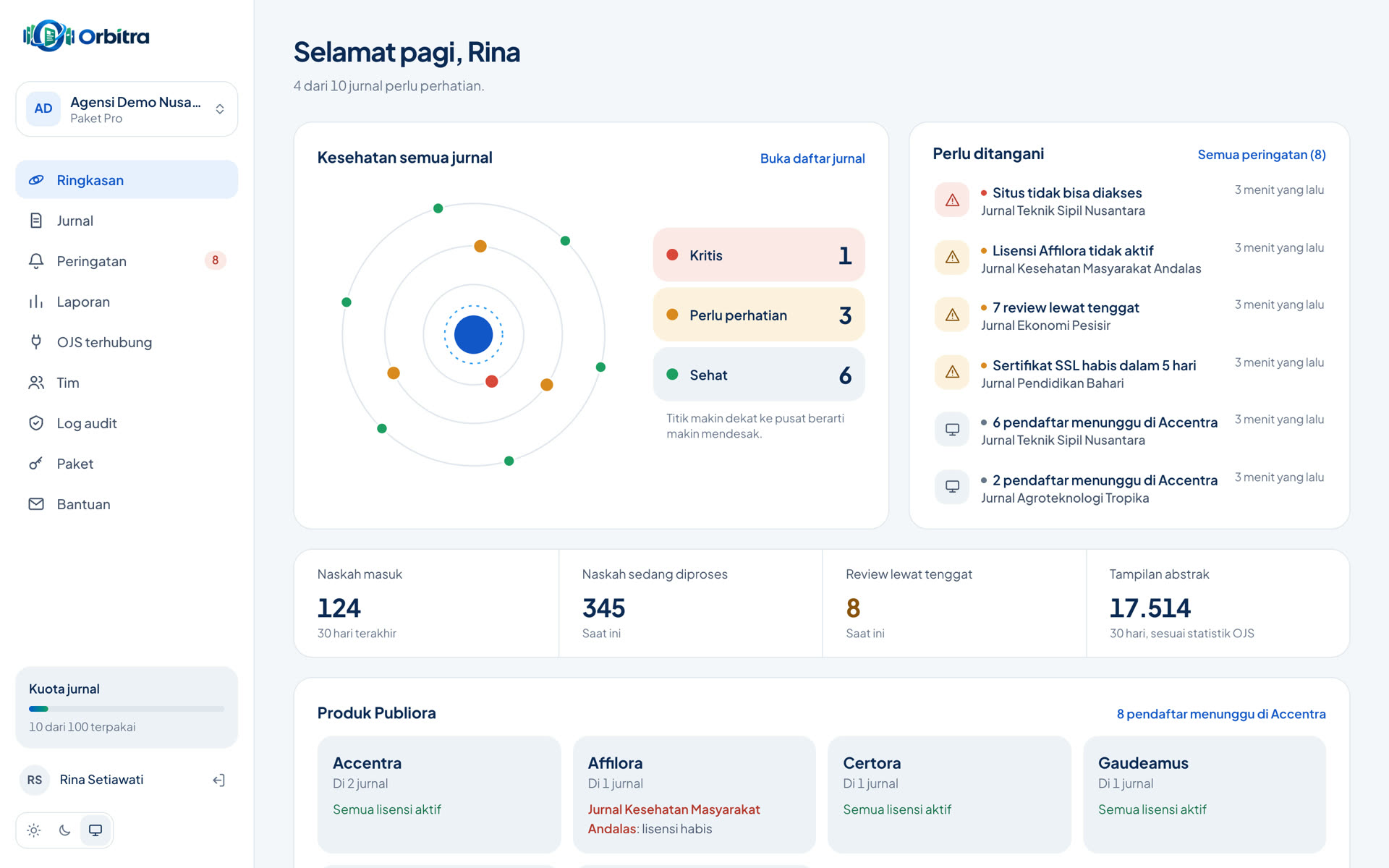Go to the Tim menu item

coord(127,383)
